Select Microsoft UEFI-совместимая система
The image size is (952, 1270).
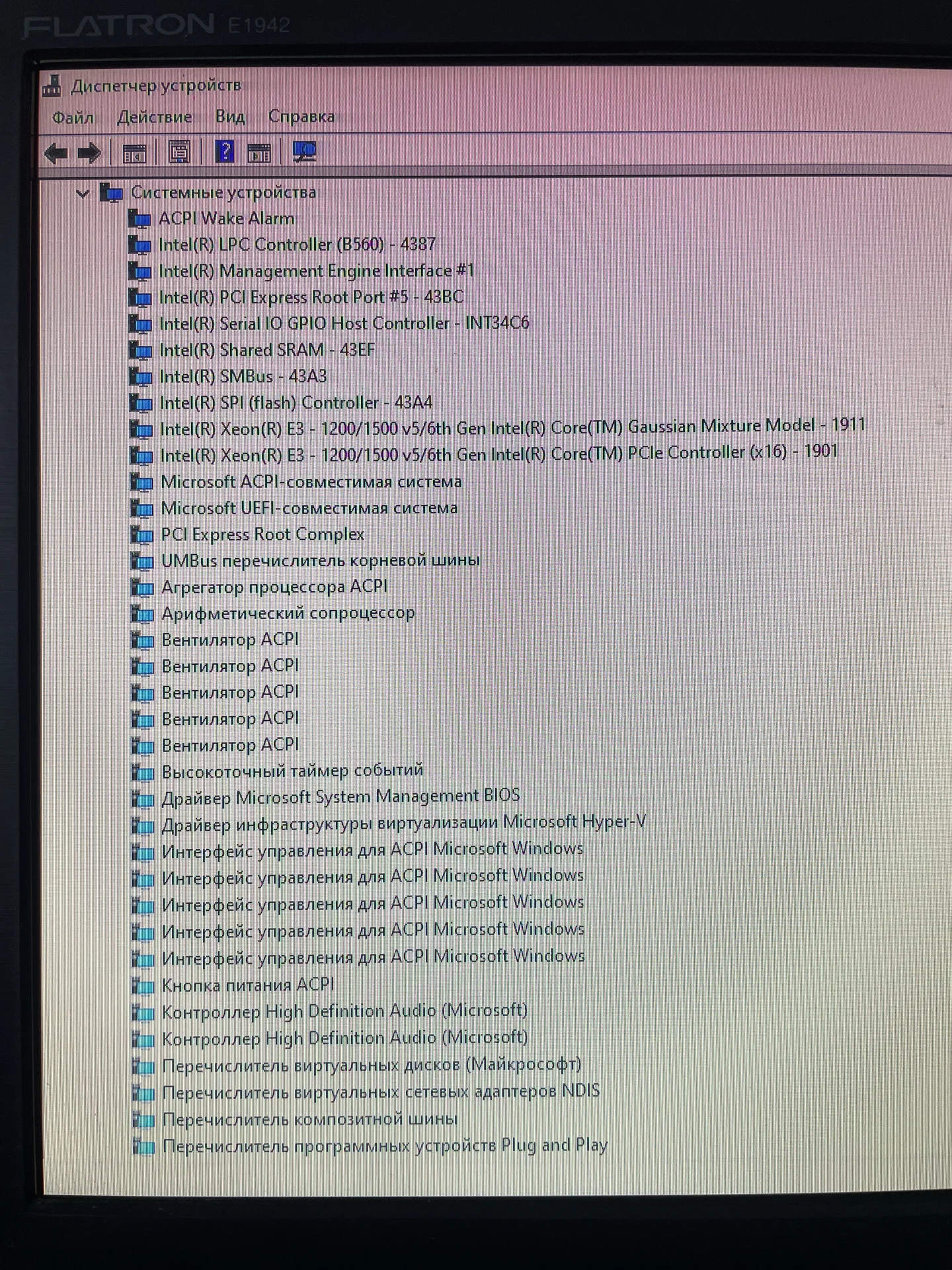[309, 508]
